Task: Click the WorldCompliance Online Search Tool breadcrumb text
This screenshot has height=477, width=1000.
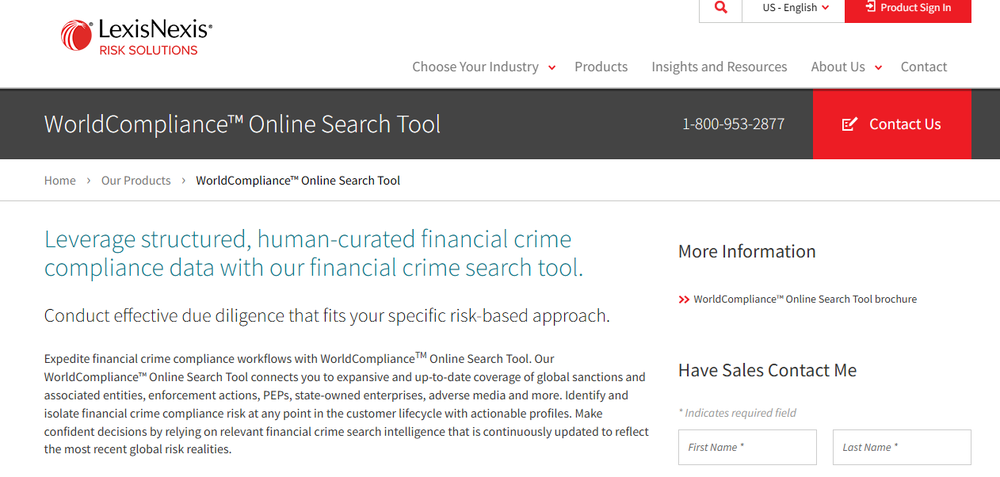Action: coord(298,180)
